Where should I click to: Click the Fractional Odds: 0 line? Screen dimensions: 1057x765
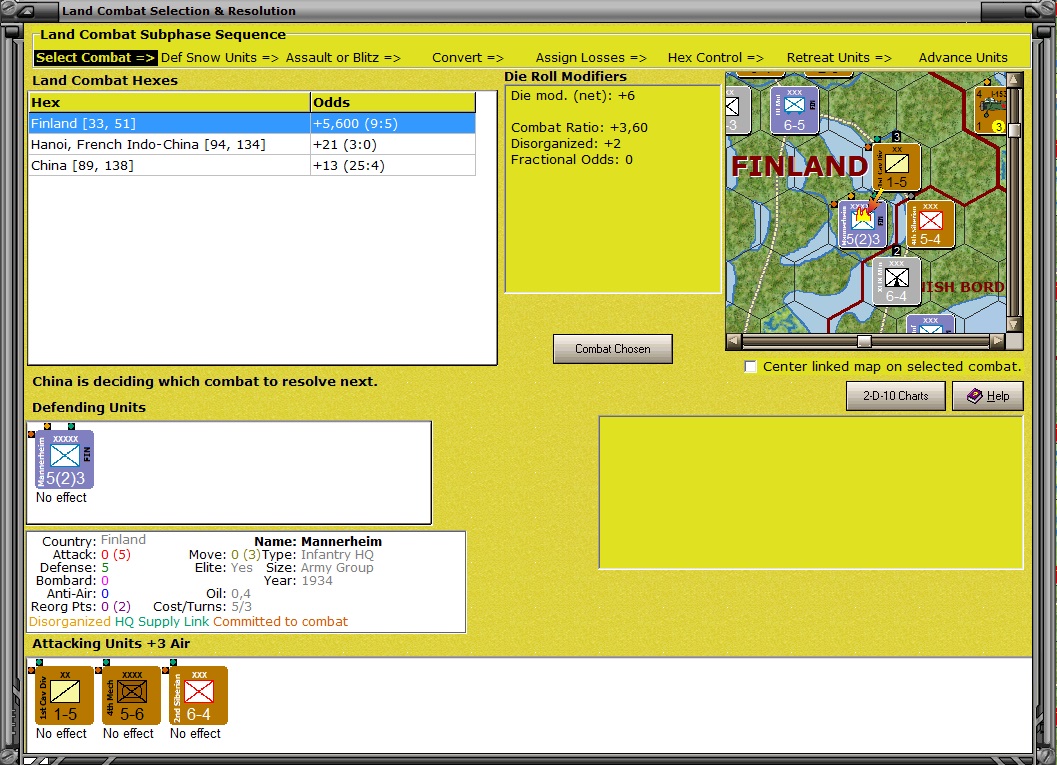pos(572,160)
